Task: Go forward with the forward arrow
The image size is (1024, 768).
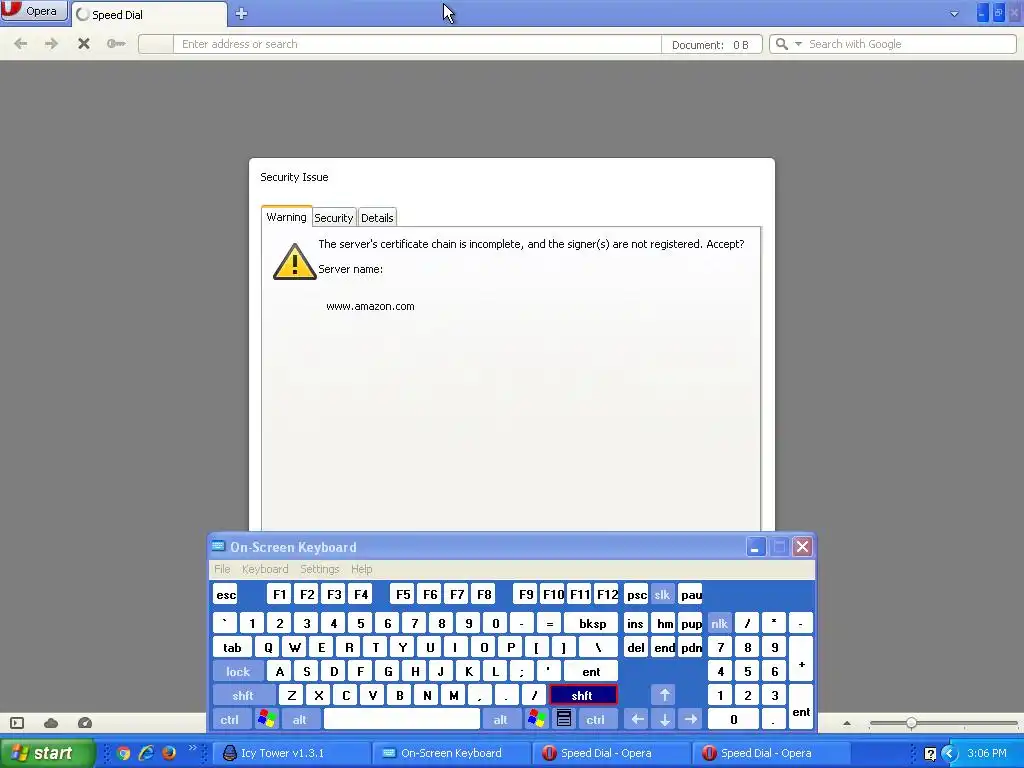Action: pos(51,44)
